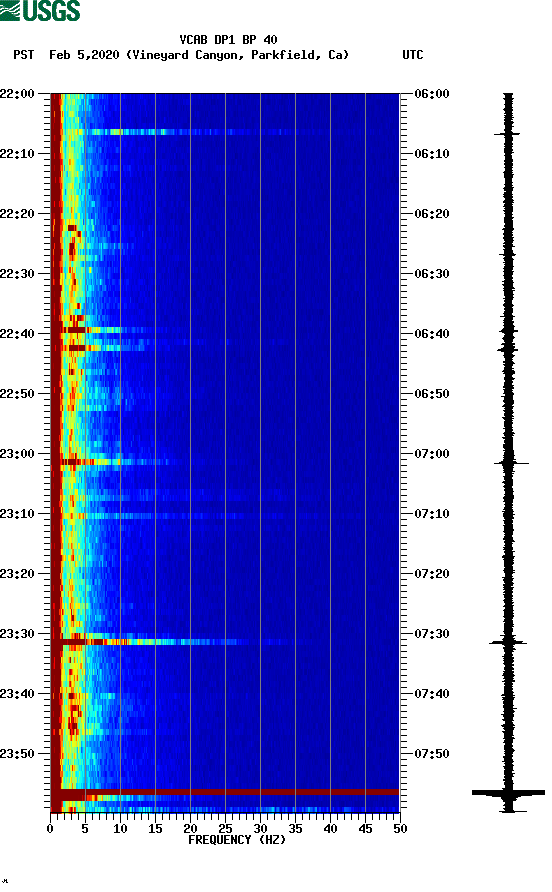This screenshot has width=552, height=892.
Task: Click the 10 Hz tick label
Action: coord(120,829)
